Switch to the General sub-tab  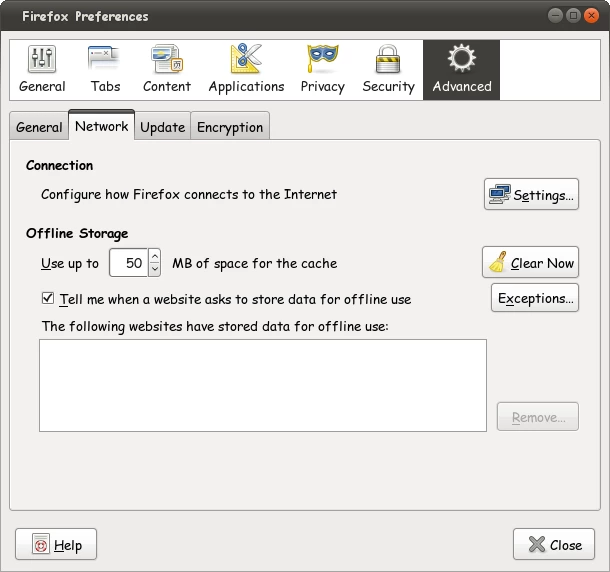(x=39, y=127)
